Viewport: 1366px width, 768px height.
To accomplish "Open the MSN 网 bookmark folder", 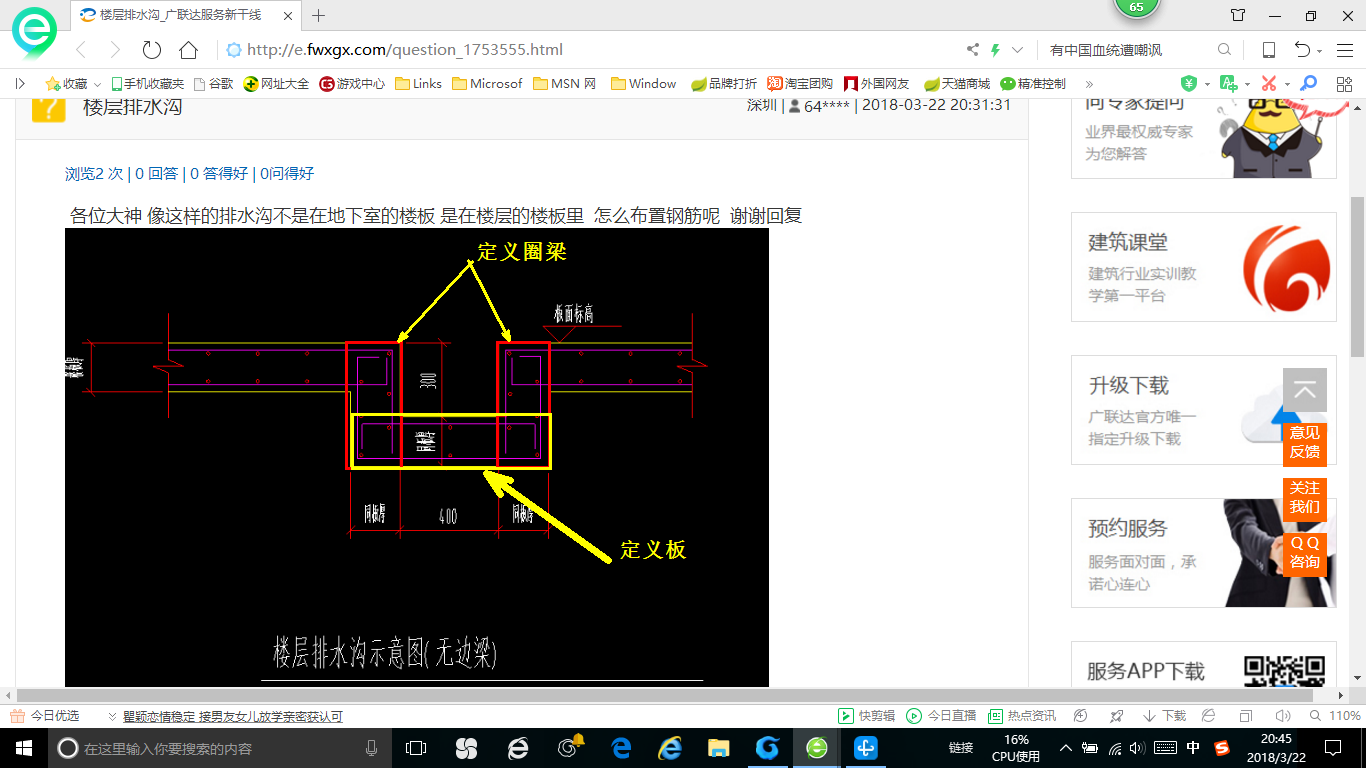I will [565, 84].
